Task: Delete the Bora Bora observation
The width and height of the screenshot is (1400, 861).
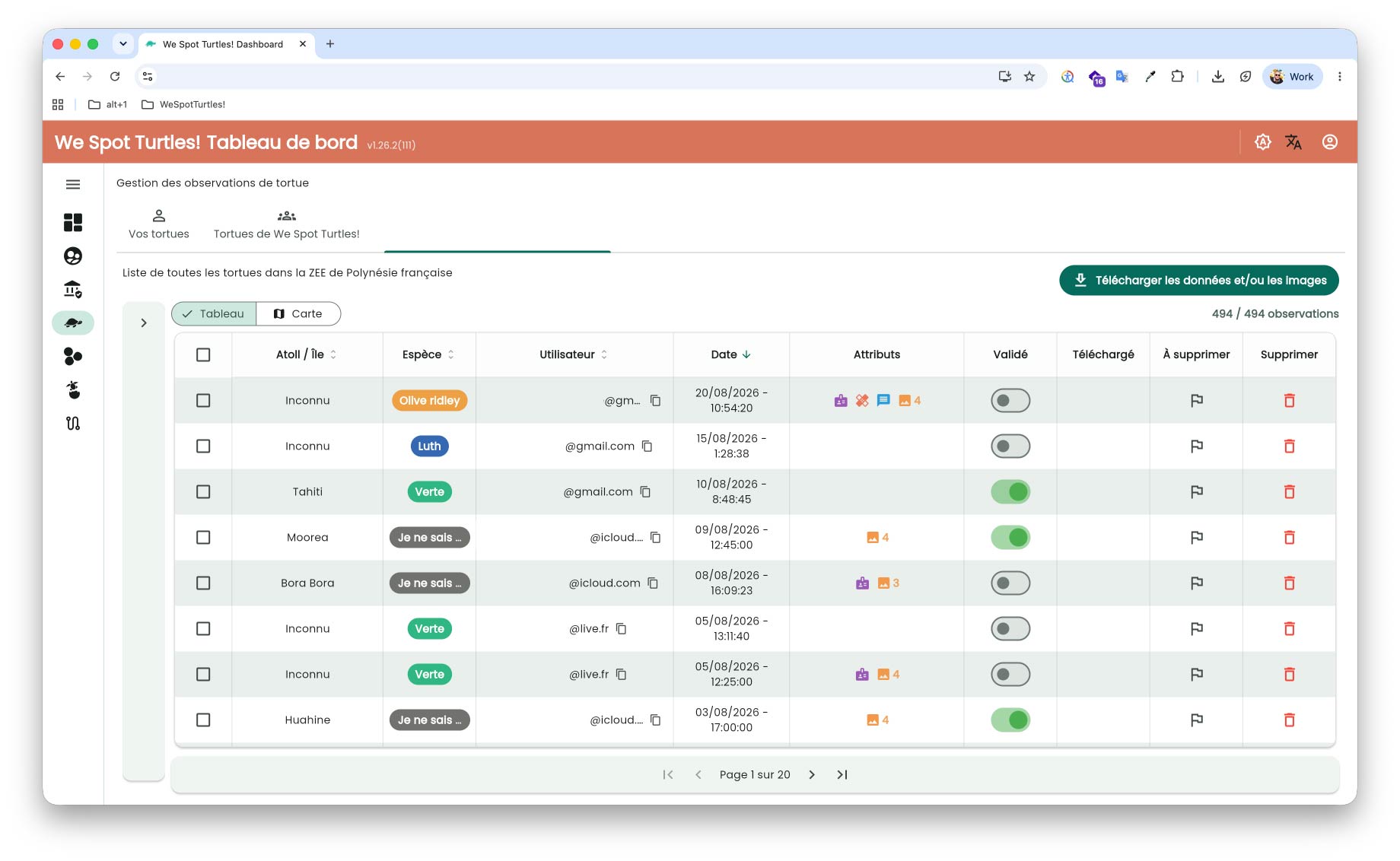Action: (x=1290, y=583)
